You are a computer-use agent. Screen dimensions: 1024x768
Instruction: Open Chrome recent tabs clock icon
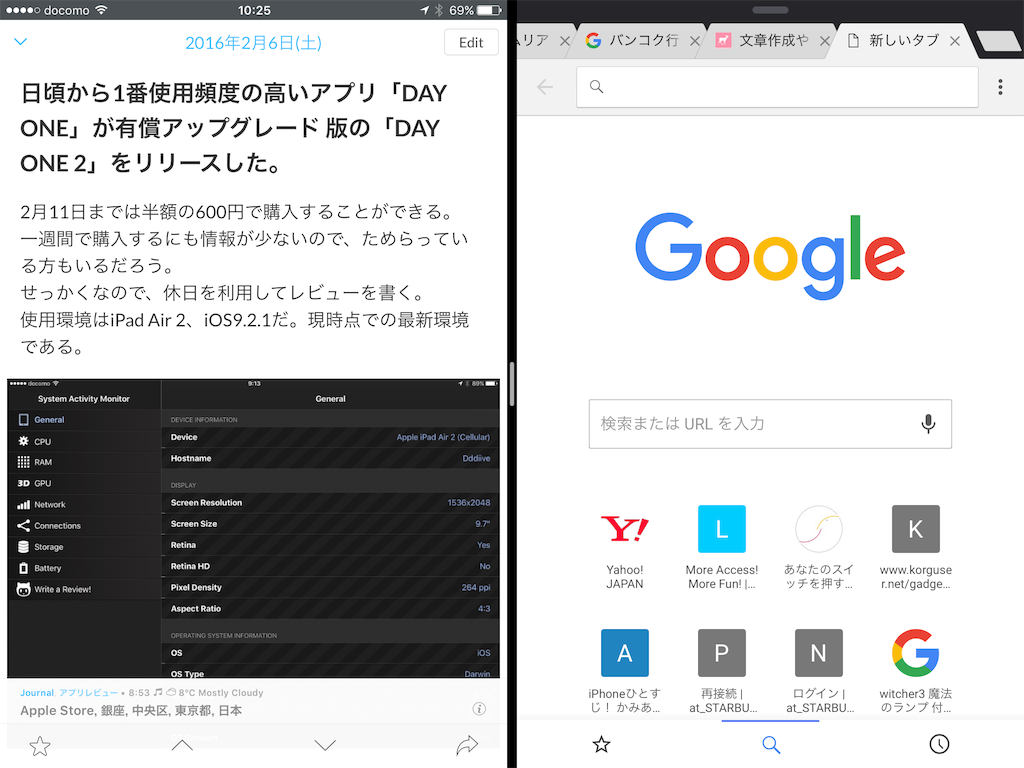[938, 744]
